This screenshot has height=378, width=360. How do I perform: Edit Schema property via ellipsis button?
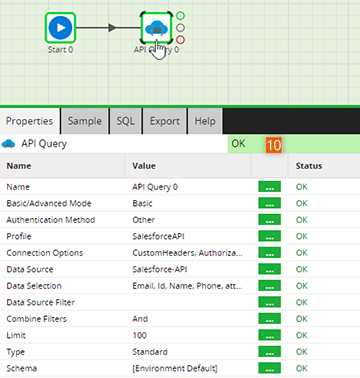tap(269, 368)
